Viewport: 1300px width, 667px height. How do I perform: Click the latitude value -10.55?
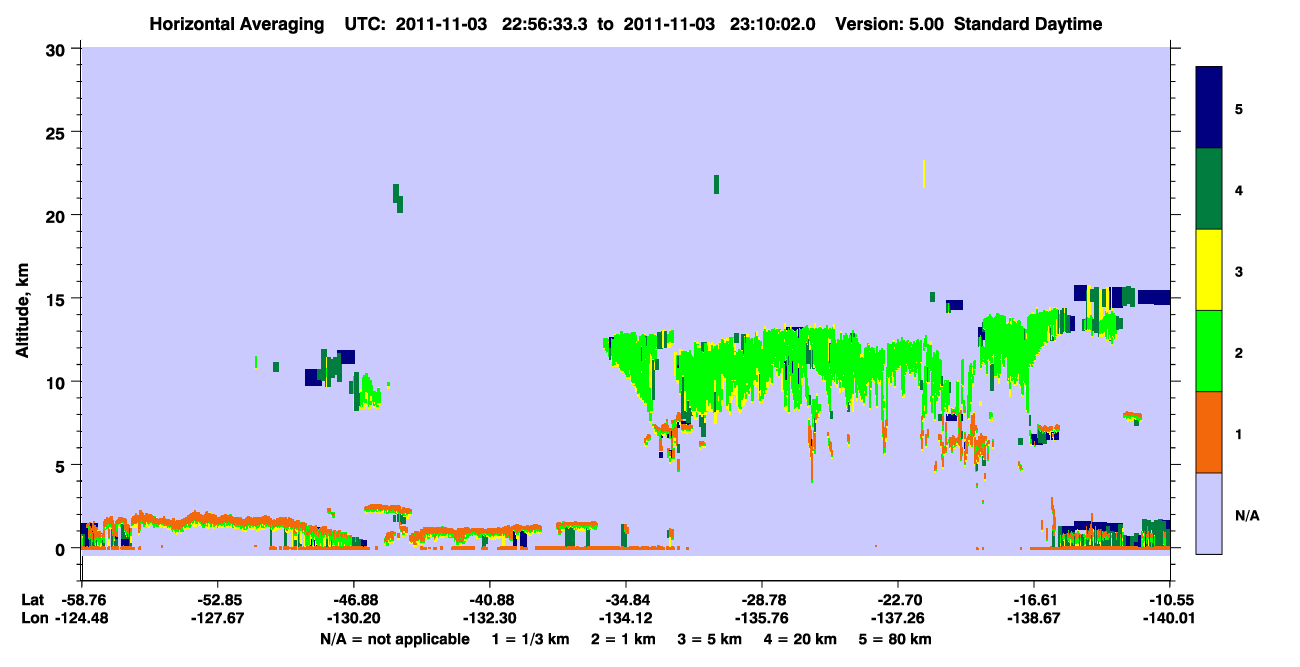click(x=1169, y=600)
